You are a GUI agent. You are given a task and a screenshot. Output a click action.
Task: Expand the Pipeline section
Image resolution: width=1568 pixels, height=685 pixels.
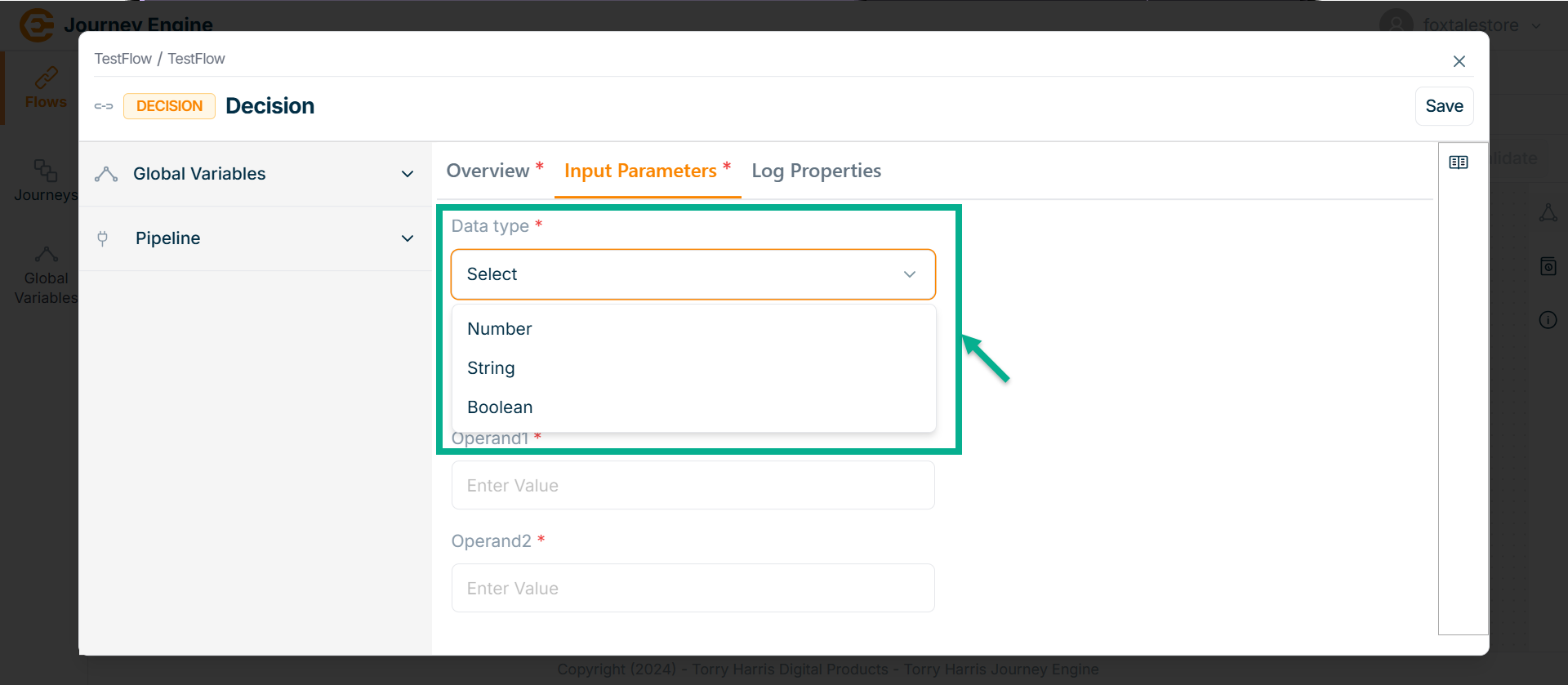pos(408,238)
